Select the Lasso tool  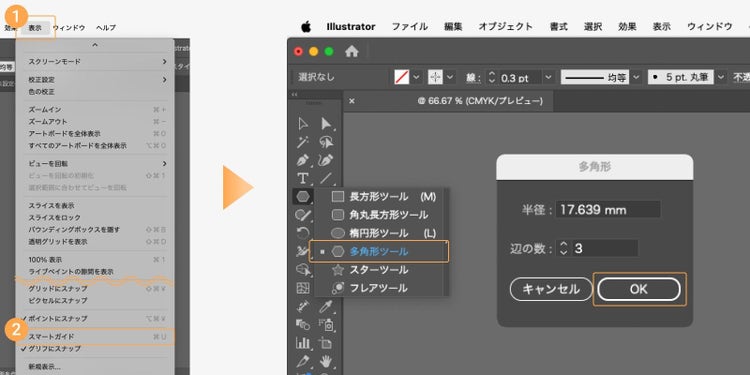326,142
